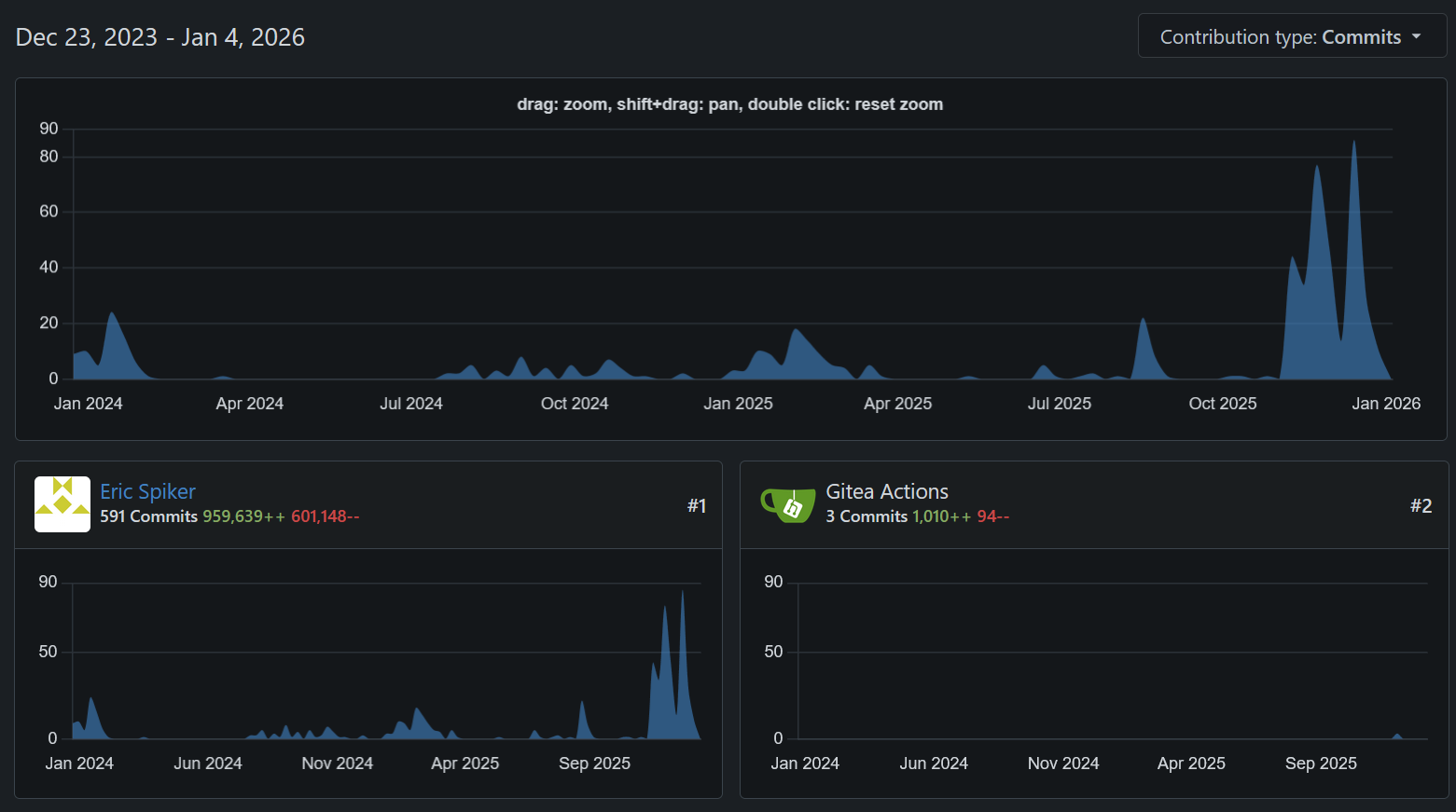This screenshot has width=1456, height=812.
Task: Open Eric Spiker's profile link
Action: (x=147, y=491)
